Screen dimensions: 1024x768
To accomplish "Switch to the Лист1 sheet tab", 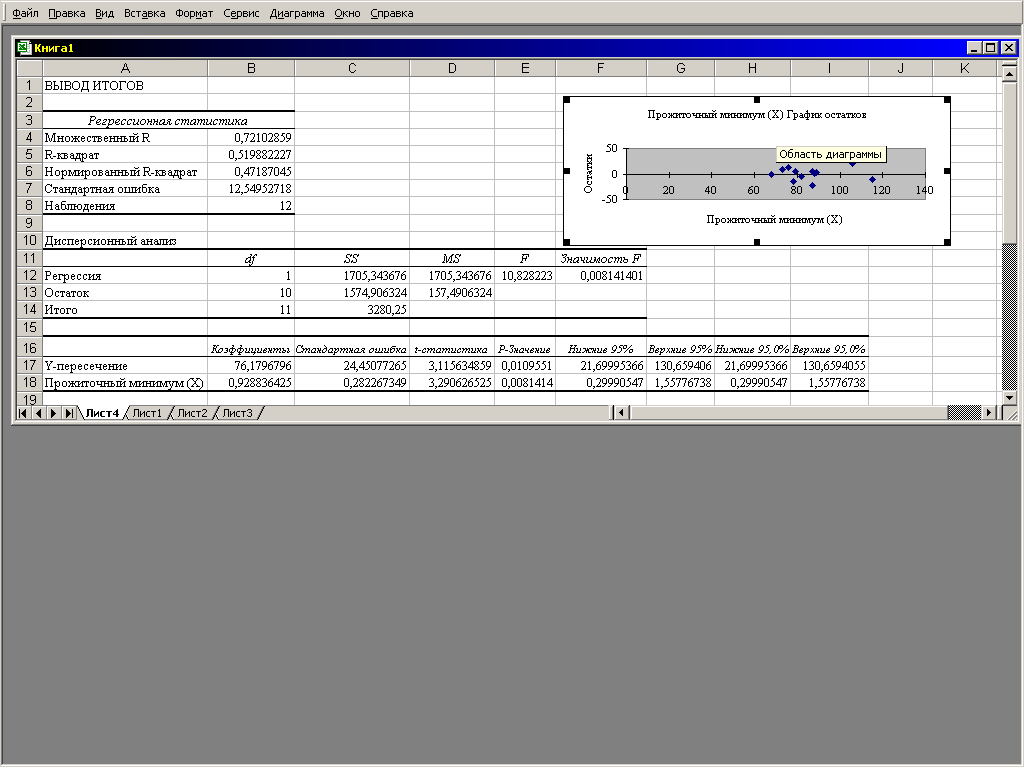I will pos(147,413).
